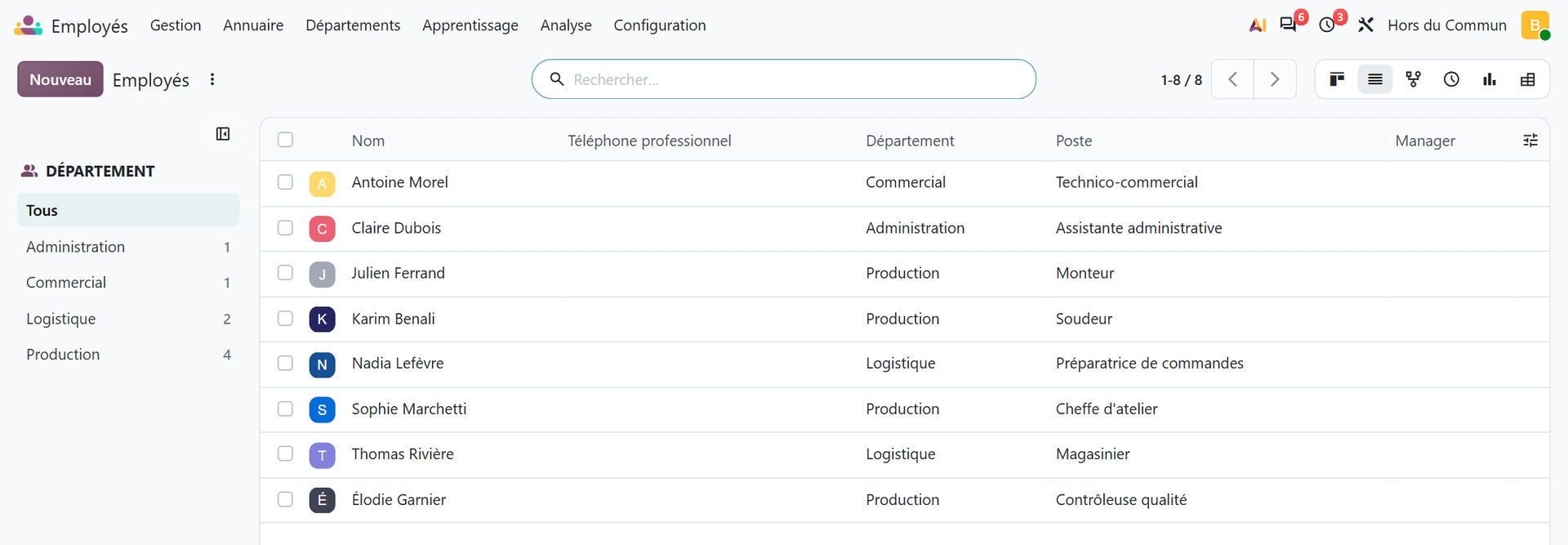
Task: Sort by Téléphone professionnel column header
Action: 649,141
